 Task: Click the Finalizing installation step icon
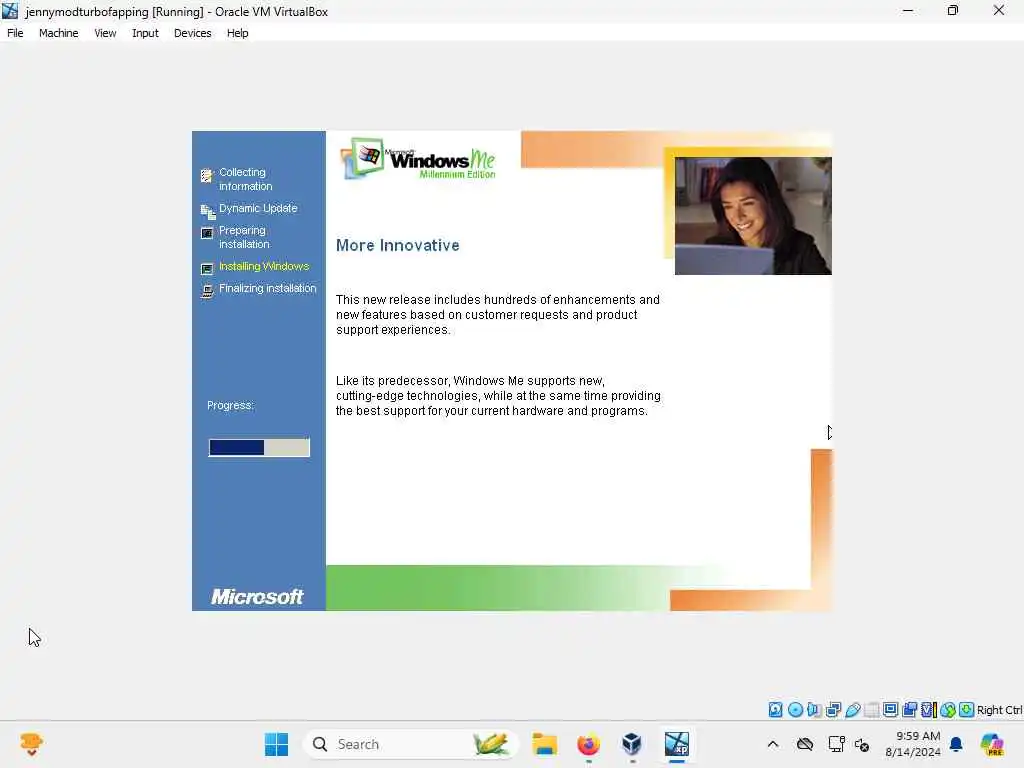[207, 291]
